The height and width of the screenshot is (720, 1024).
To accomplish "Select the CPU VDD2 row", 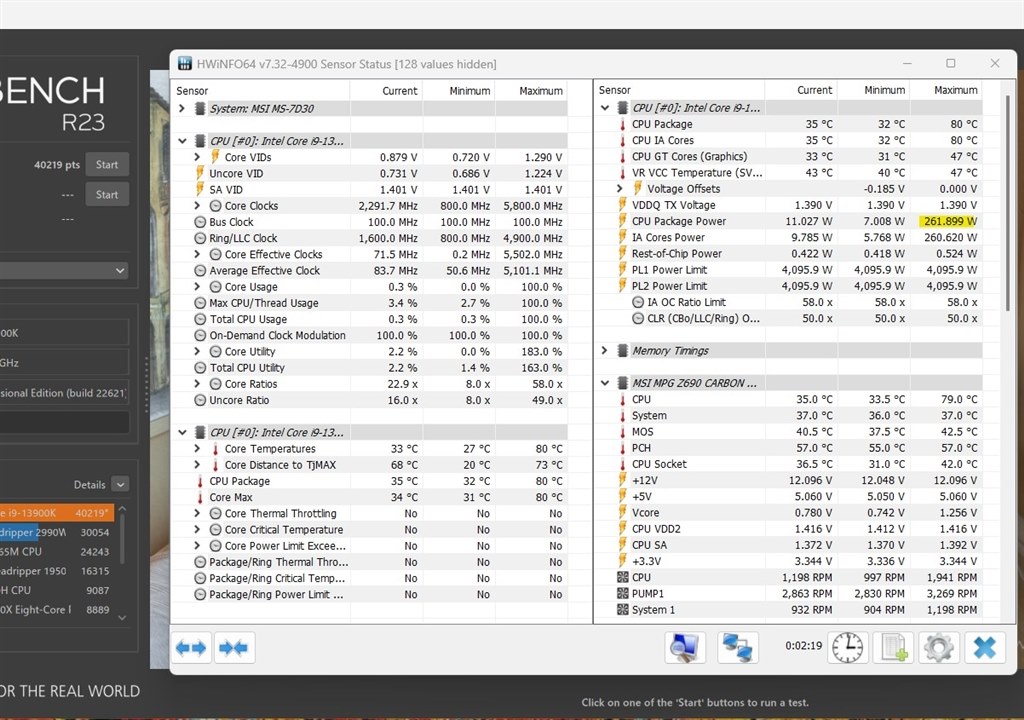I will [x=788, y=529].
